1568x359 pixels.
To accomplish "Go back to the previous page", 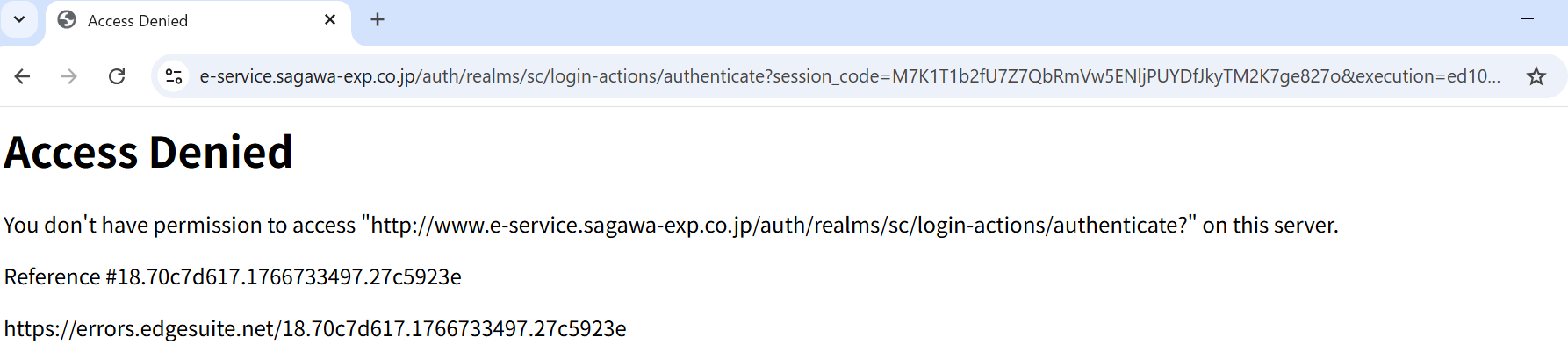I will pos(23,76).
